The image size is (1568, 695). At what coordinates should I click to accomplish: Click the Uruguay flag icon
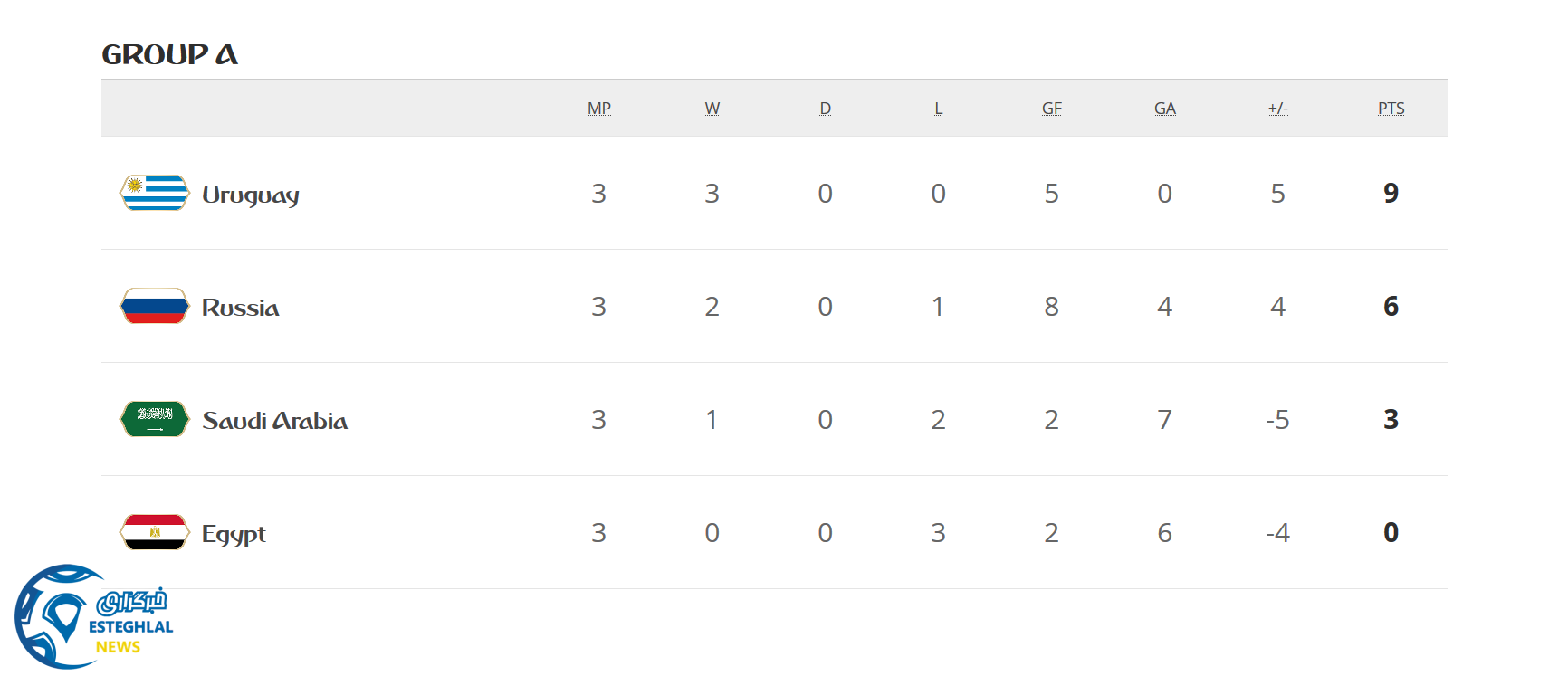155,193
